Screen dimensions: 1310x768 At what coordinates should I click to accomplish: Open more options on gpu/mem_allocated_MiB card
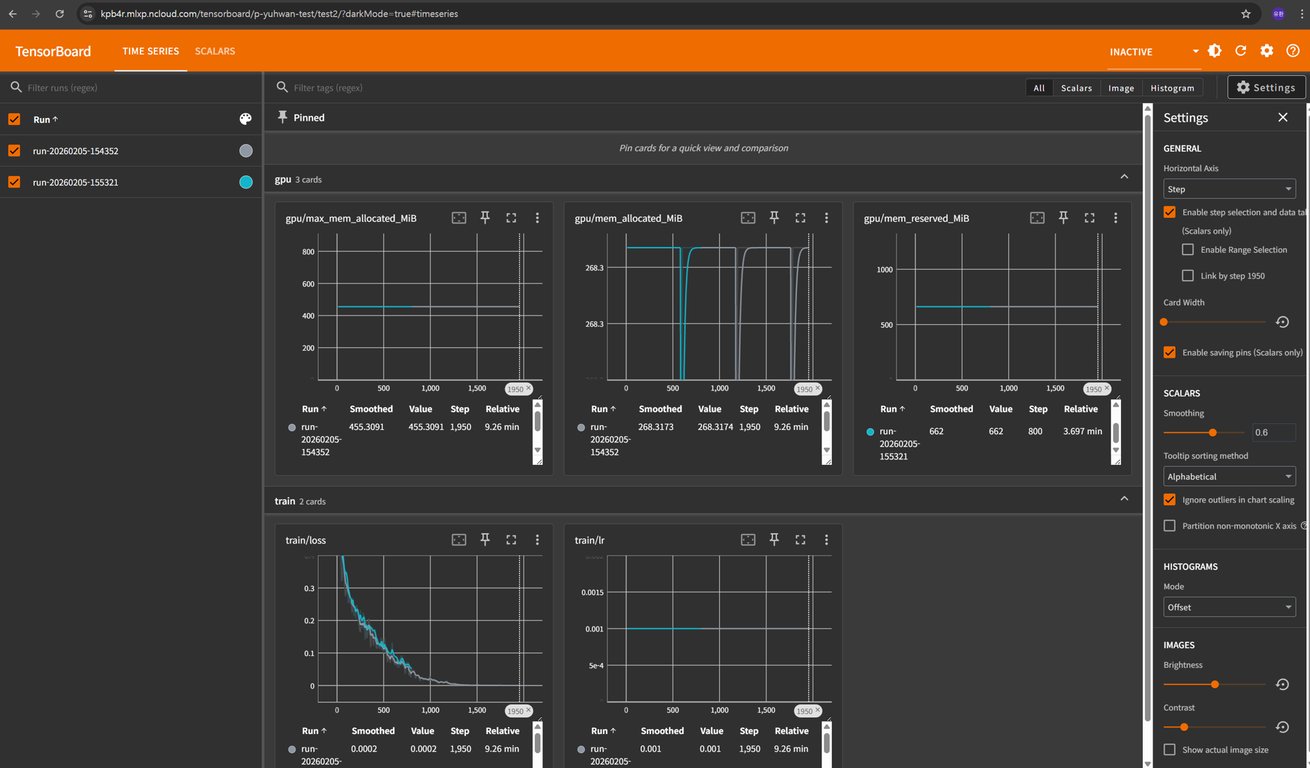tap(826, 218)
